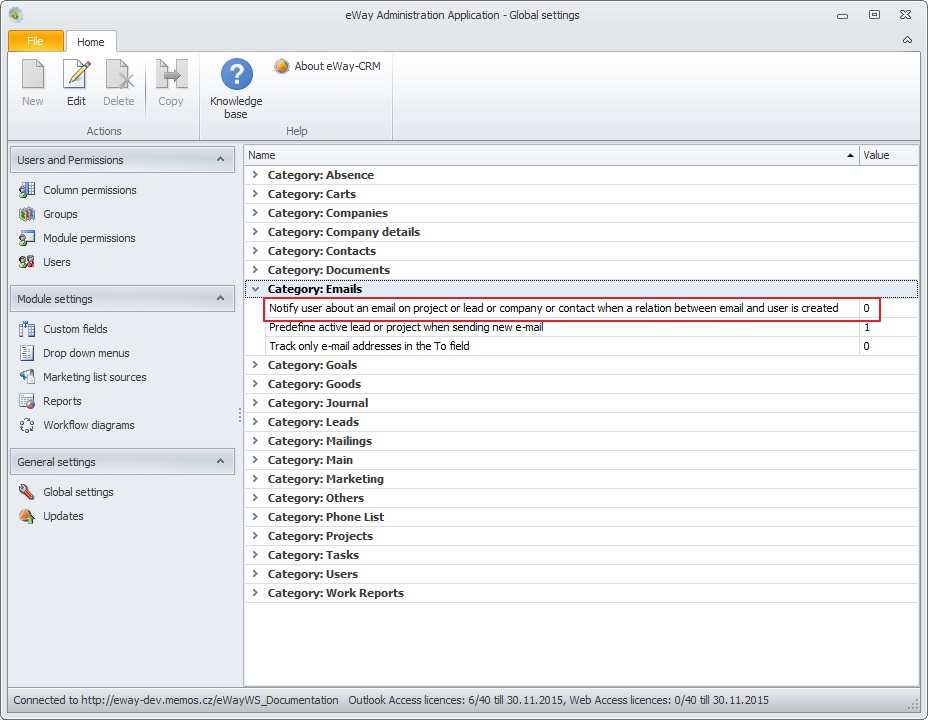The height and width of the screenshot is (720, 928).
Task: Click the status bar connection text
Action: [176, 700]
